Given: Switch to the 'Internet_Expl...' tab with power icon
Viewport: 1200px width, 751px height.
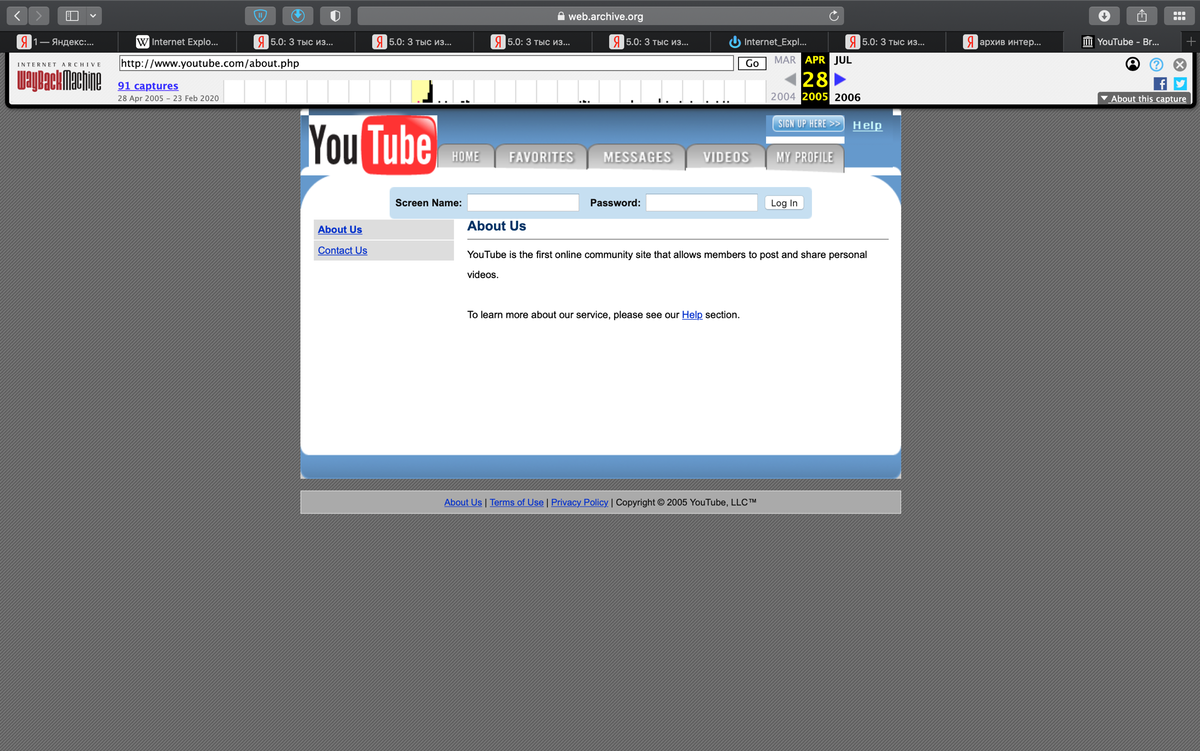Looking at the screenshot, I should 768,42.
